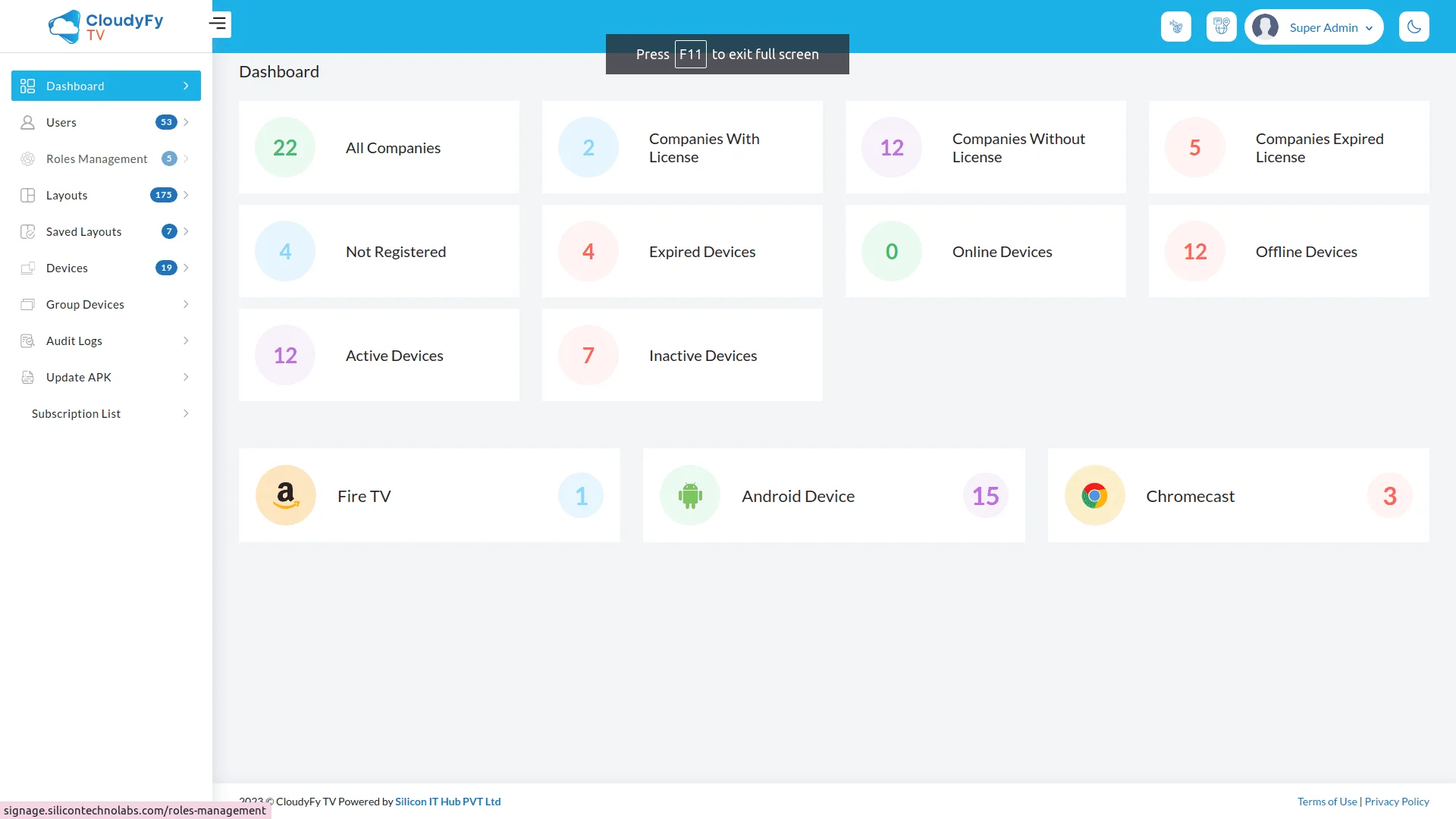This screenshot has width=1456, height=819.
Task: Click the first header toolbar icon
Action: click(x=1175, y=27)
